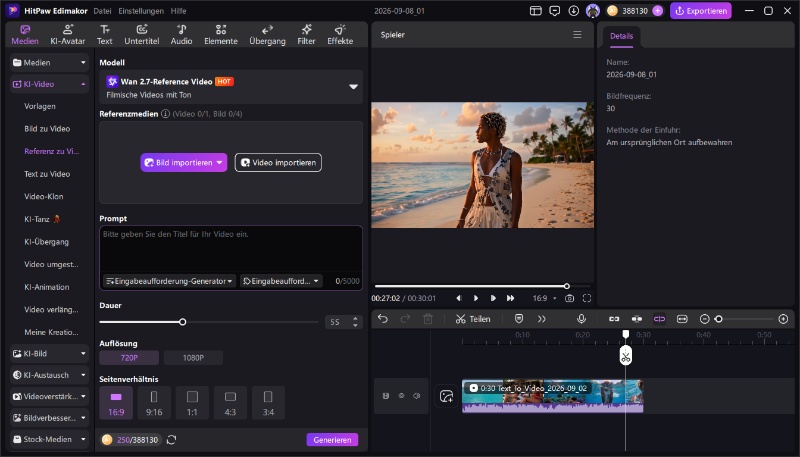Open the Einstellungen menu
Viewport: 800px width, 457px height.
coord(141,11)
